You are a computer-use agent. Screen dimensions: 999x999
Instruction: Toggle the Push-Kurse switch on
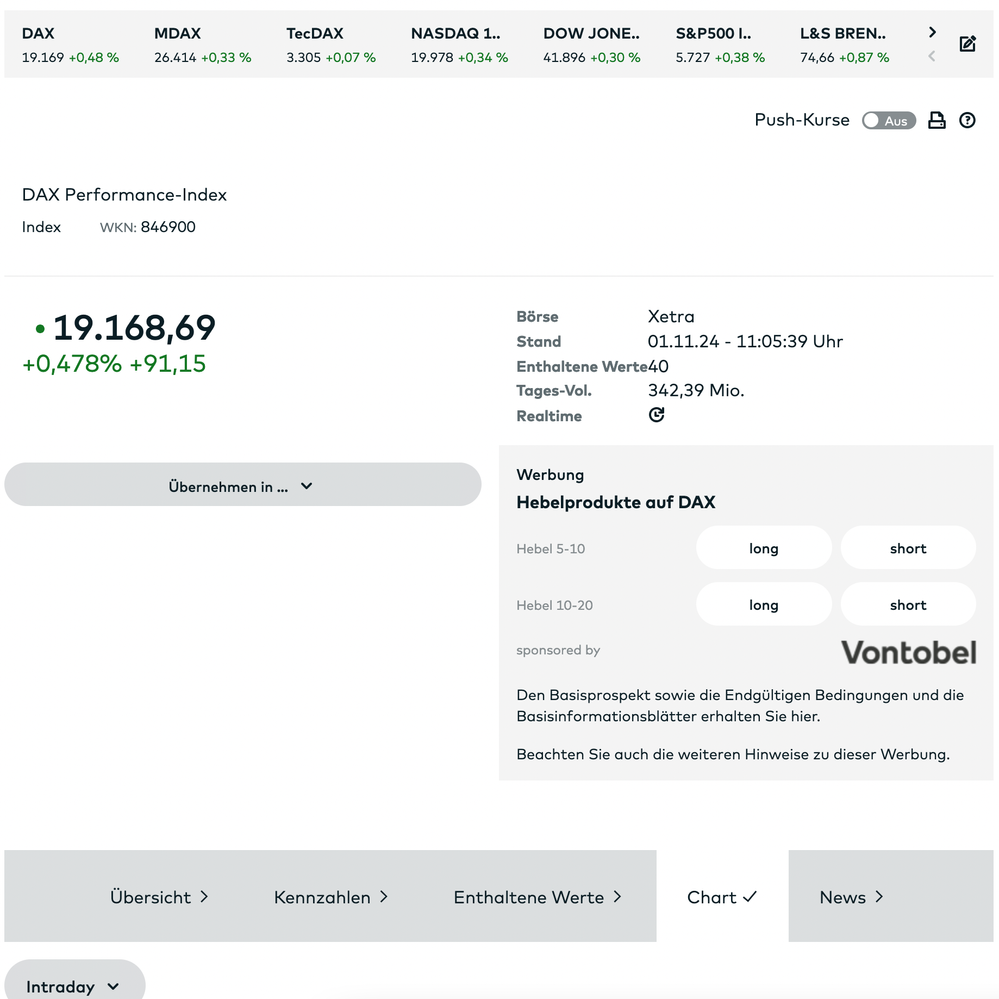888,121
